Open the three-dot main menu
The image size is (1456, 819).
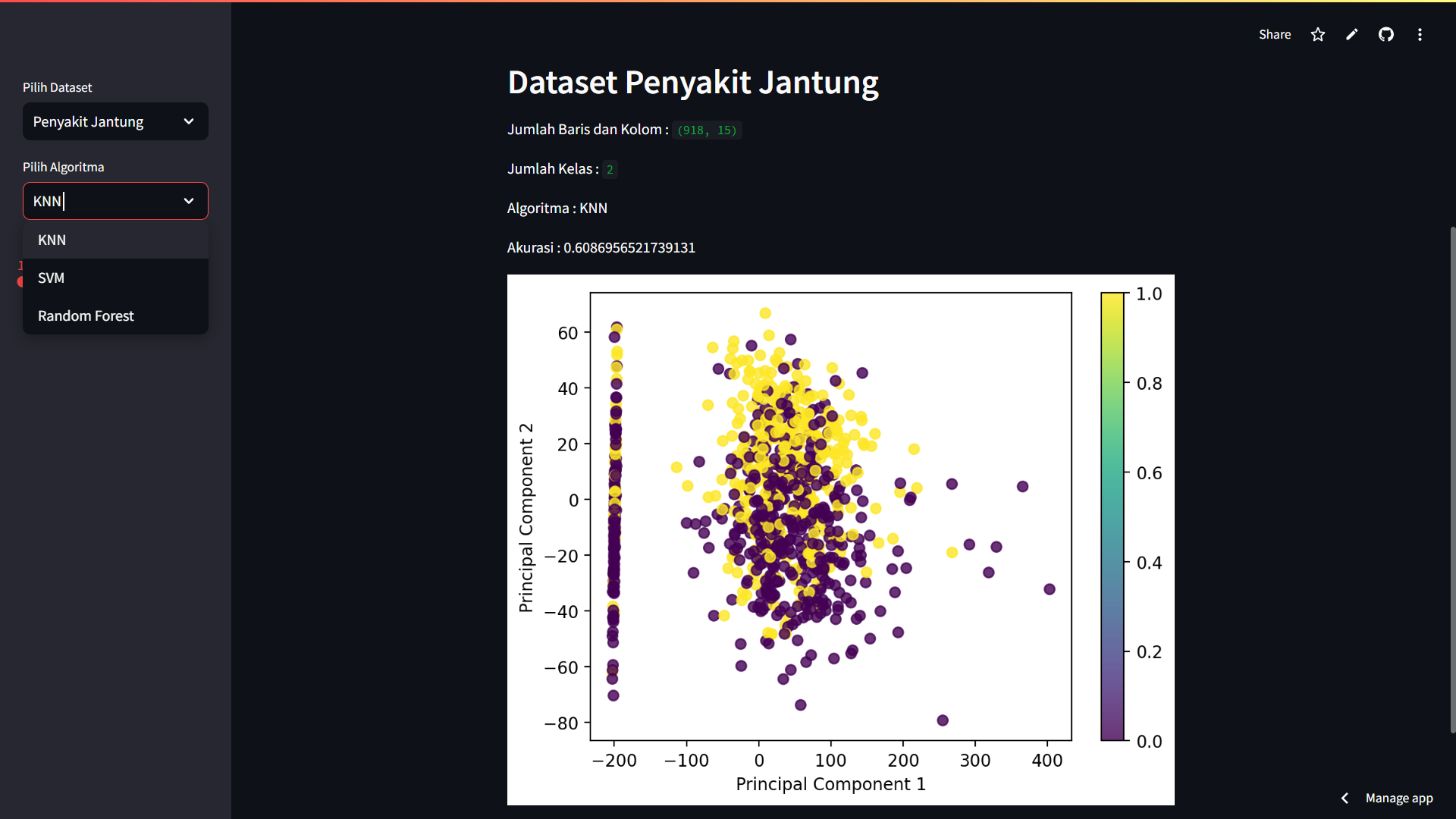point(1420,34)
